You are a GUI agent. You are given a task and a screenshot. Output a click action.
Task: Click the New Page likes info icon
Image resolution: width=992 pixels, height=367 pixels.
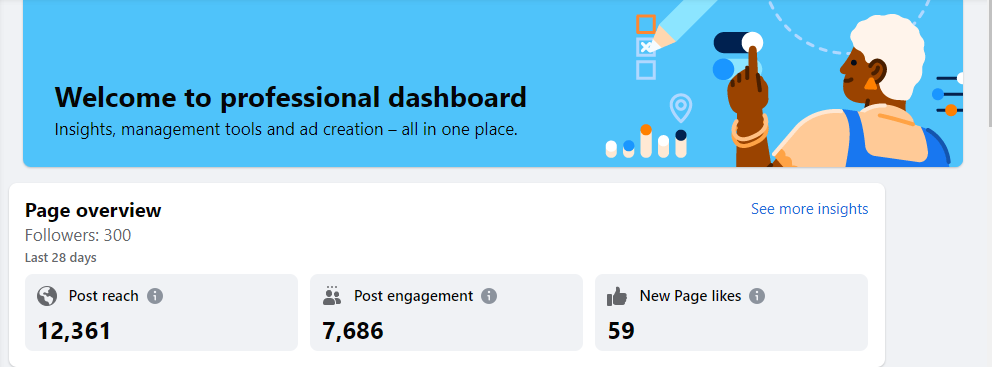757,295
